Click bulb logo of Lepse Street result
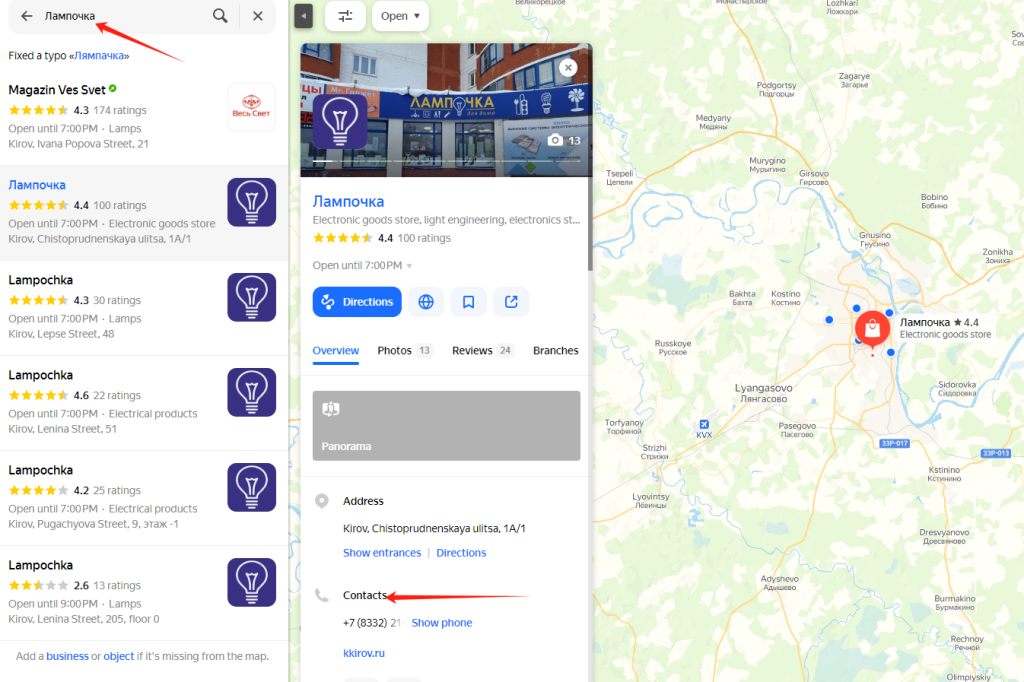This screenshot has width=1024, height=682. click(x=251, y=297)
